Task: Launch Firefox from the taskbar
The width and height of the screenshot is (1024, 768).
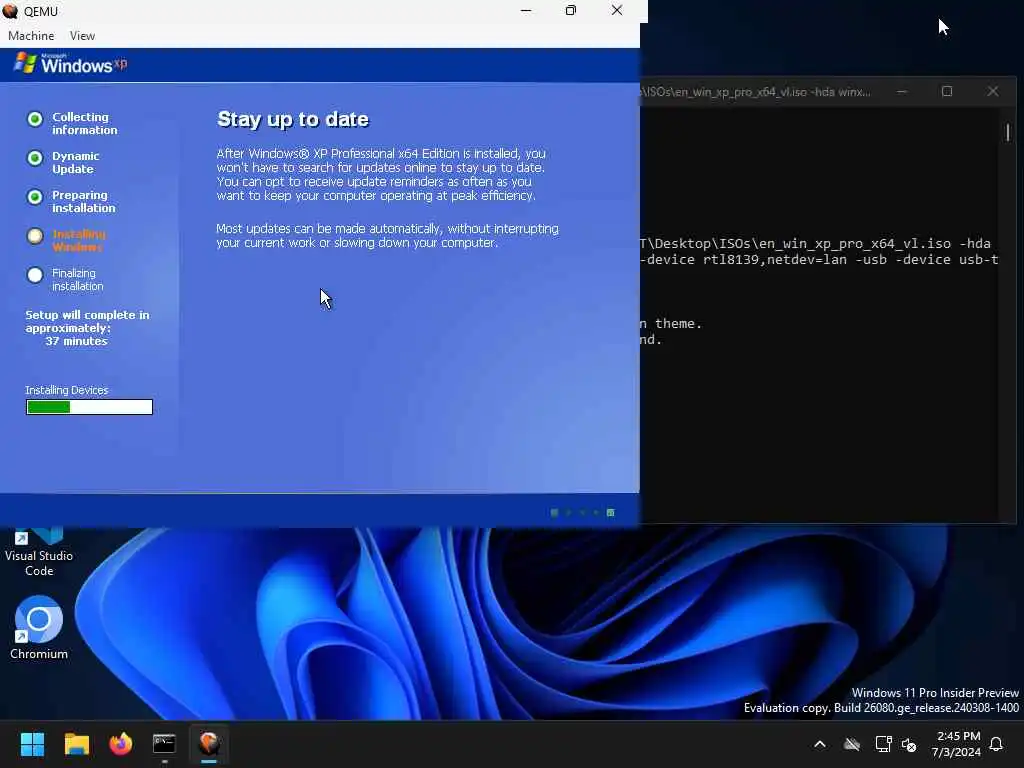Action: tap(121, 744)
